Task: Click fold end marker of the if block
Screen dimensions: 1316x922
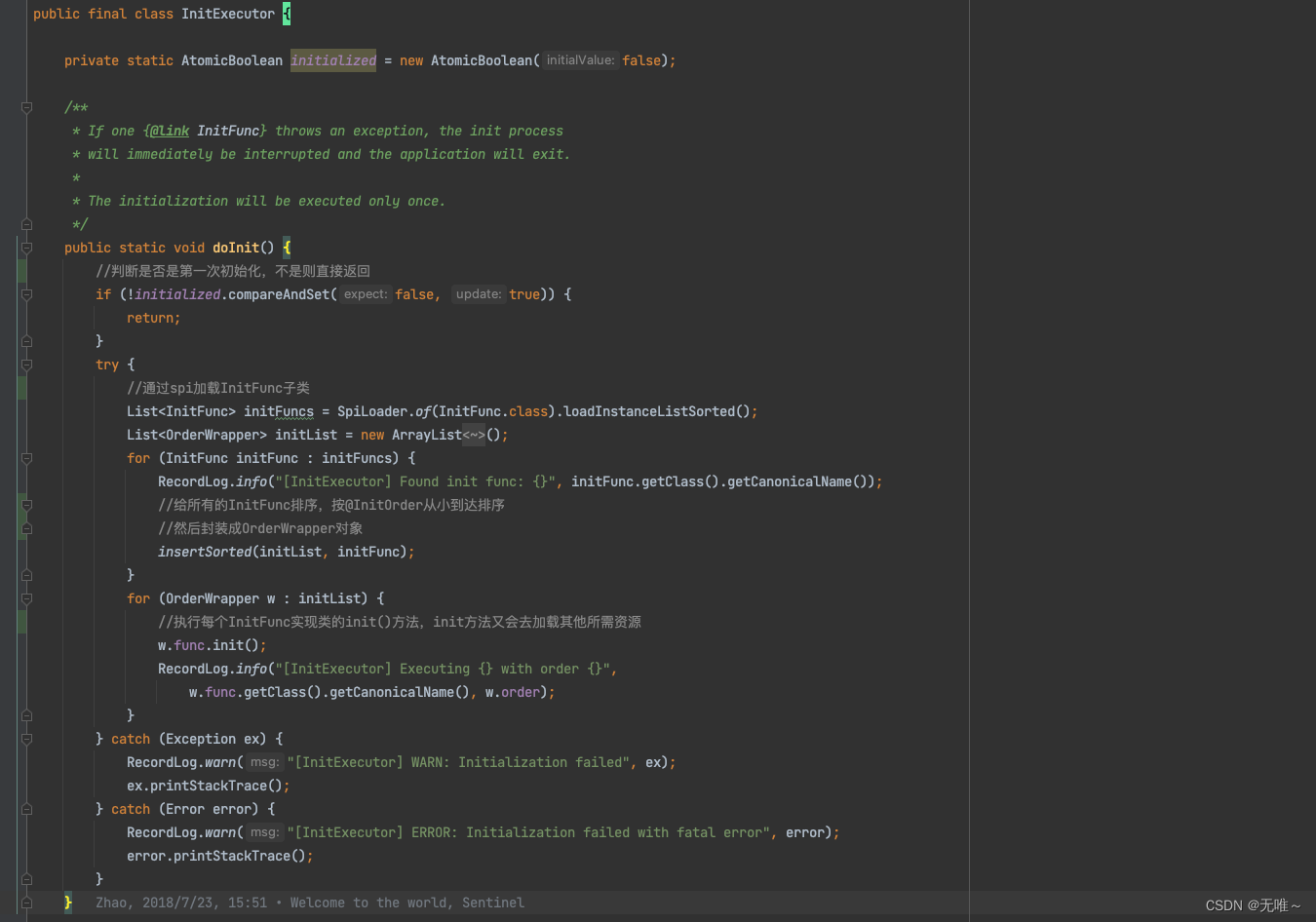Action: (27, 341)
